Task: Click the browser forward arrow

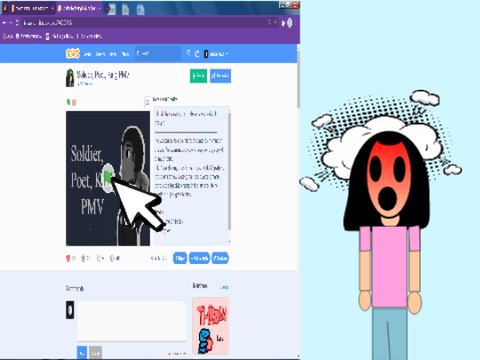Action: click(11, 23)
